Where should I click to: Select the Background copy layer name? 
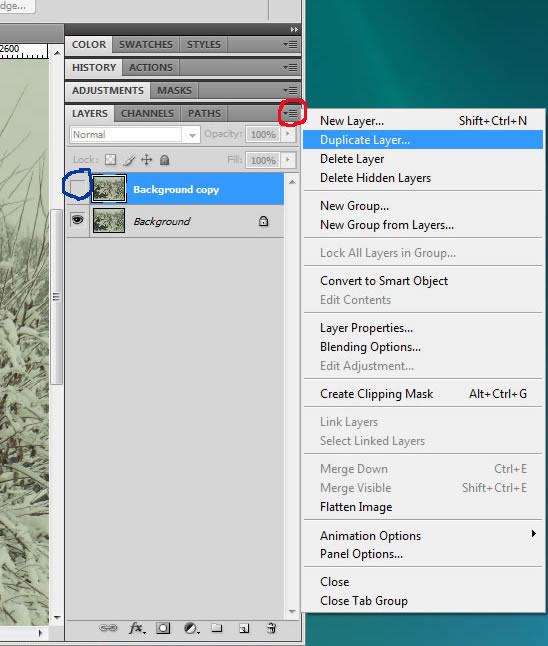pyautogui.click(x=176, y=190)
